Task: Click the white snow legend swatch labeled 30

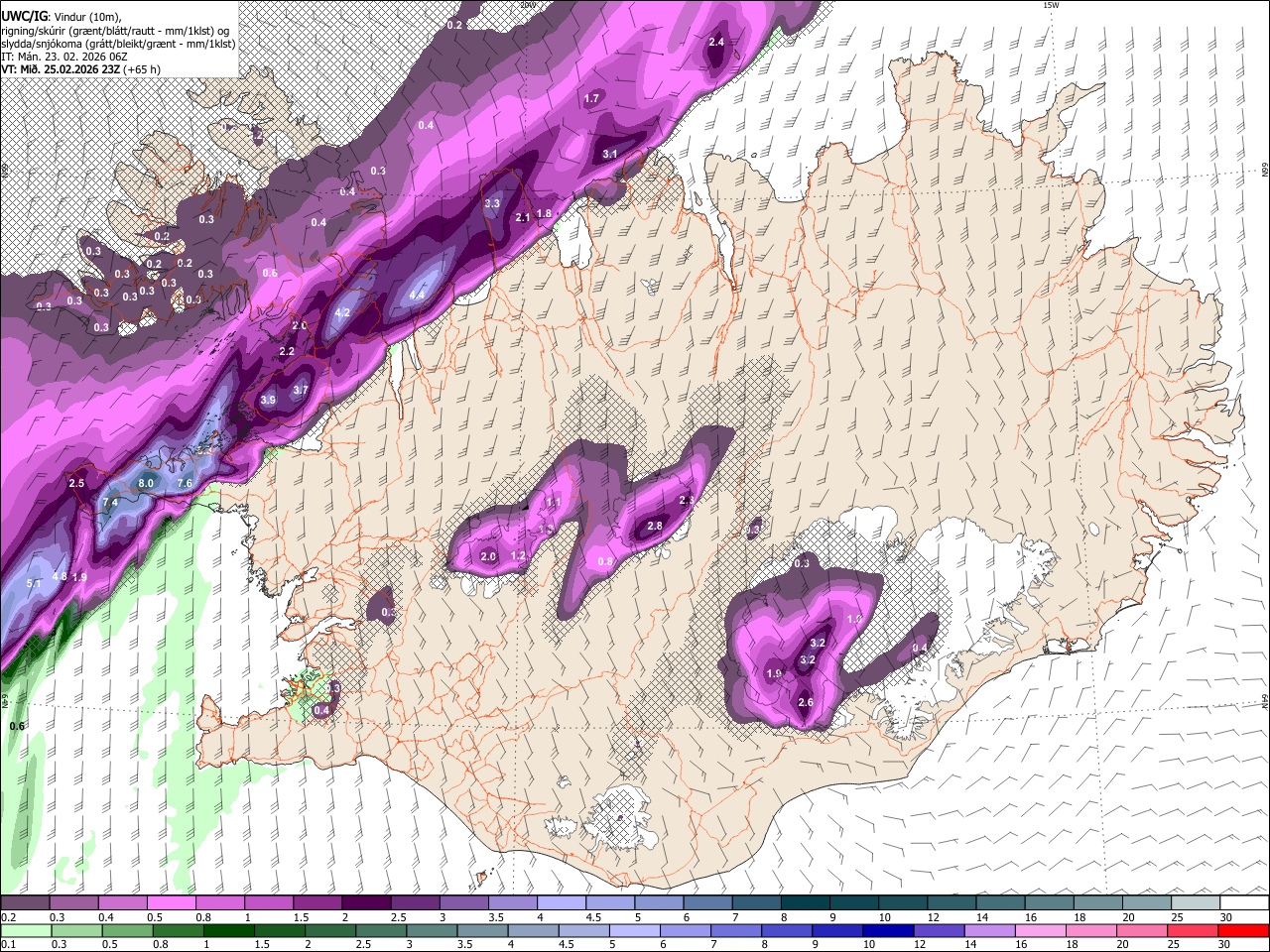Action: point(1244,903)
